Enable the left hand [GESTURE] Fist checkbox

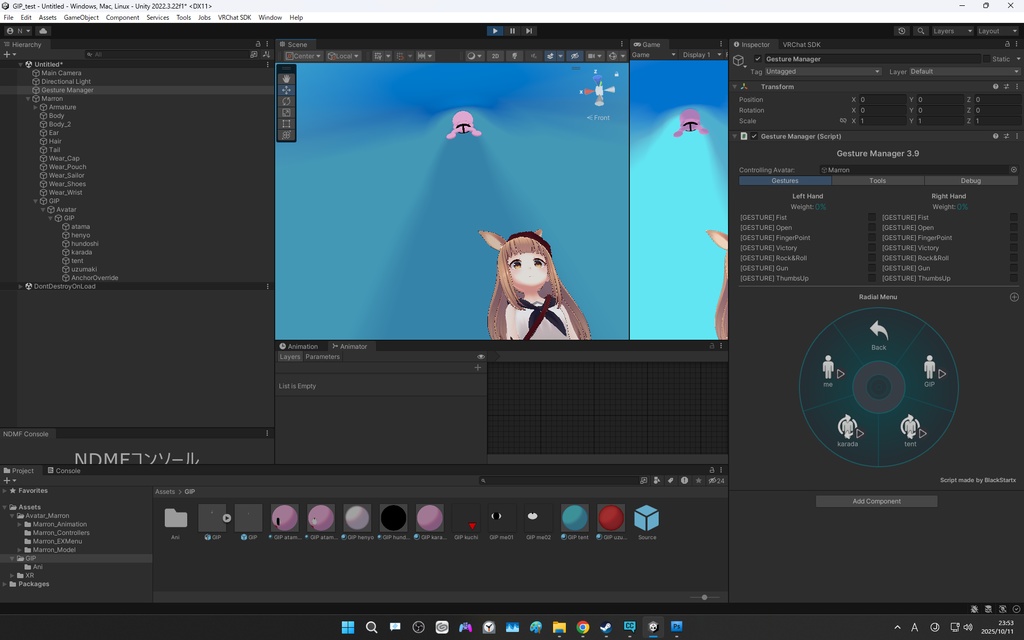(x=872, y=218)
